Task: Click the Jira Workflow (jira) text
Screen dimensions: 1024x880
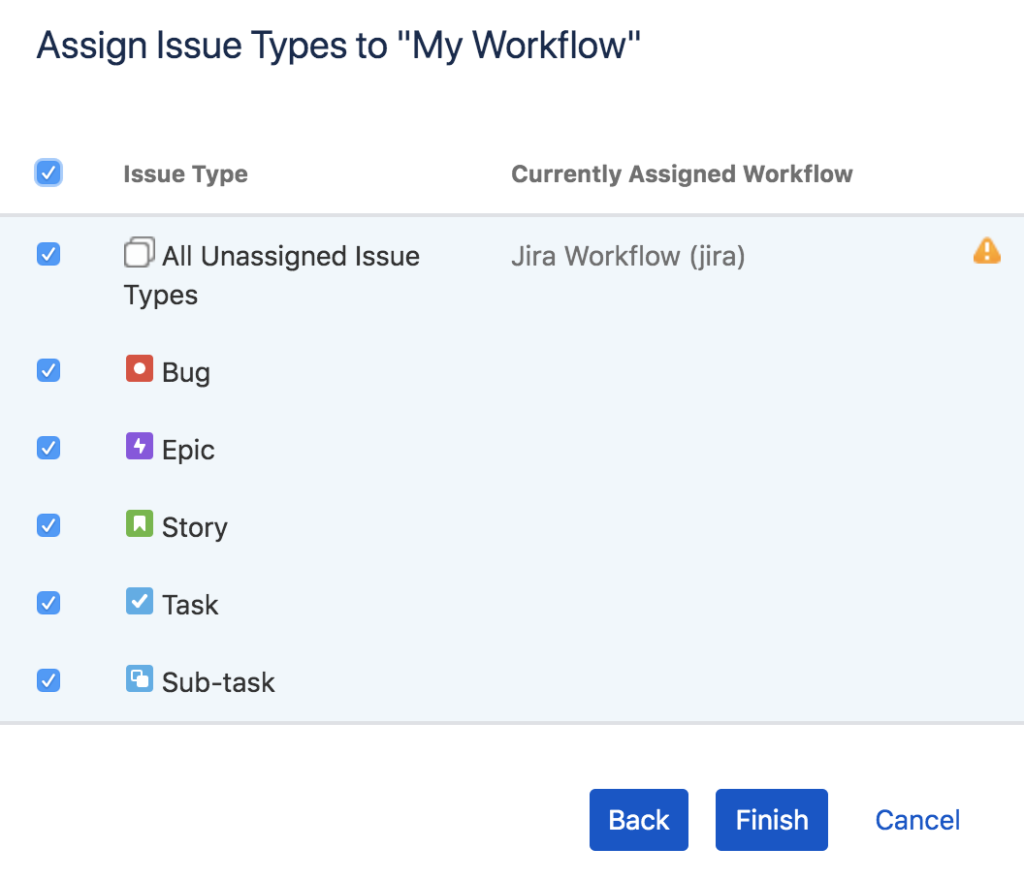Action: tap(628, 256)
